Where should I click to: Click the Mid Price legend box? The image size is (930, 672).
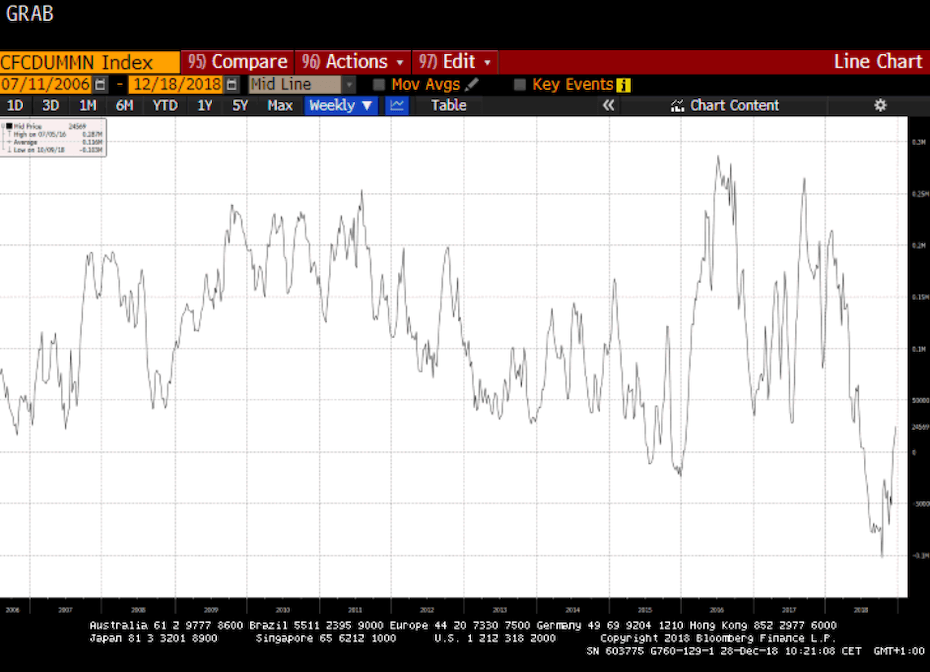point(53,138)
